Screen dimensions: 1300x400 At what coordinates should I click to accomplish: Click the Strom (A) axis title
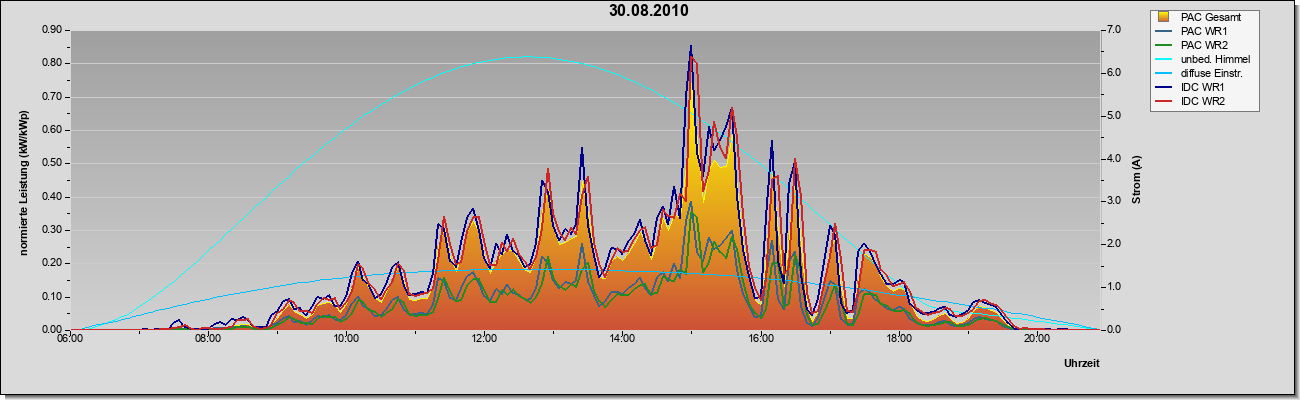tap(1137, 180)
